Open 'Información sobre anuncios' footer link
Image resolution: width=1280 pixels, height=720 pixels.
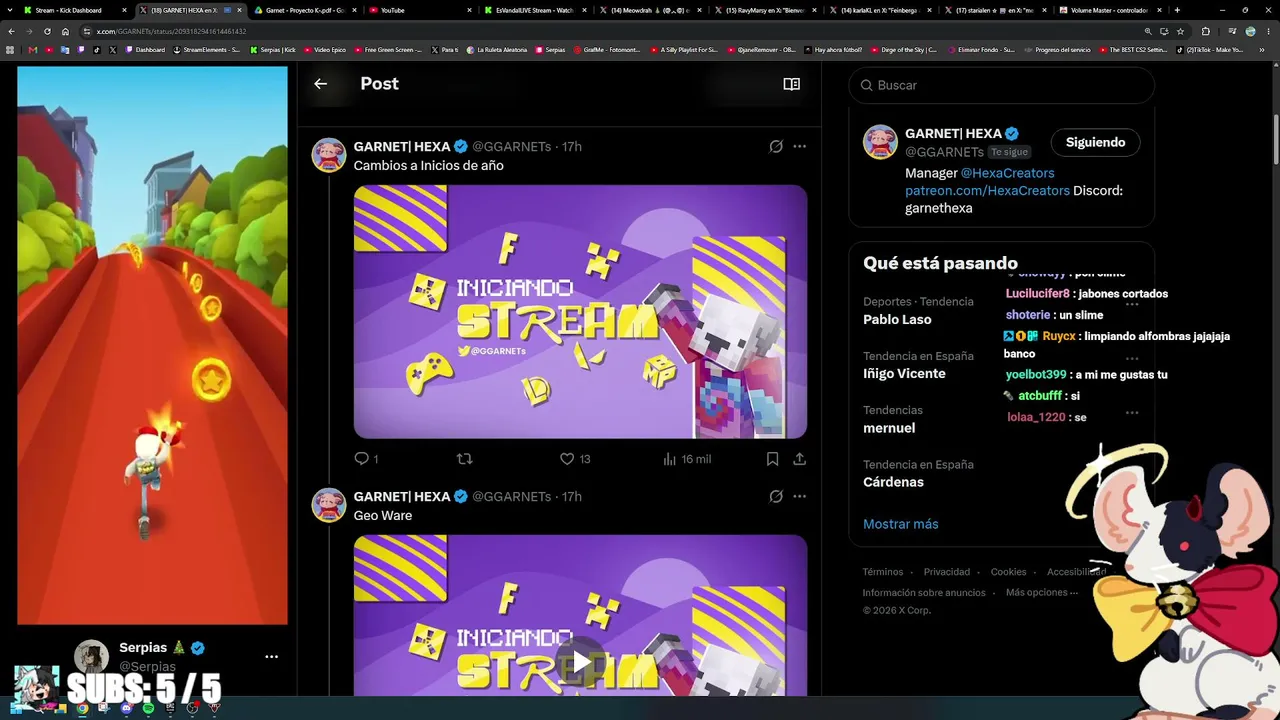pos(924,593)
